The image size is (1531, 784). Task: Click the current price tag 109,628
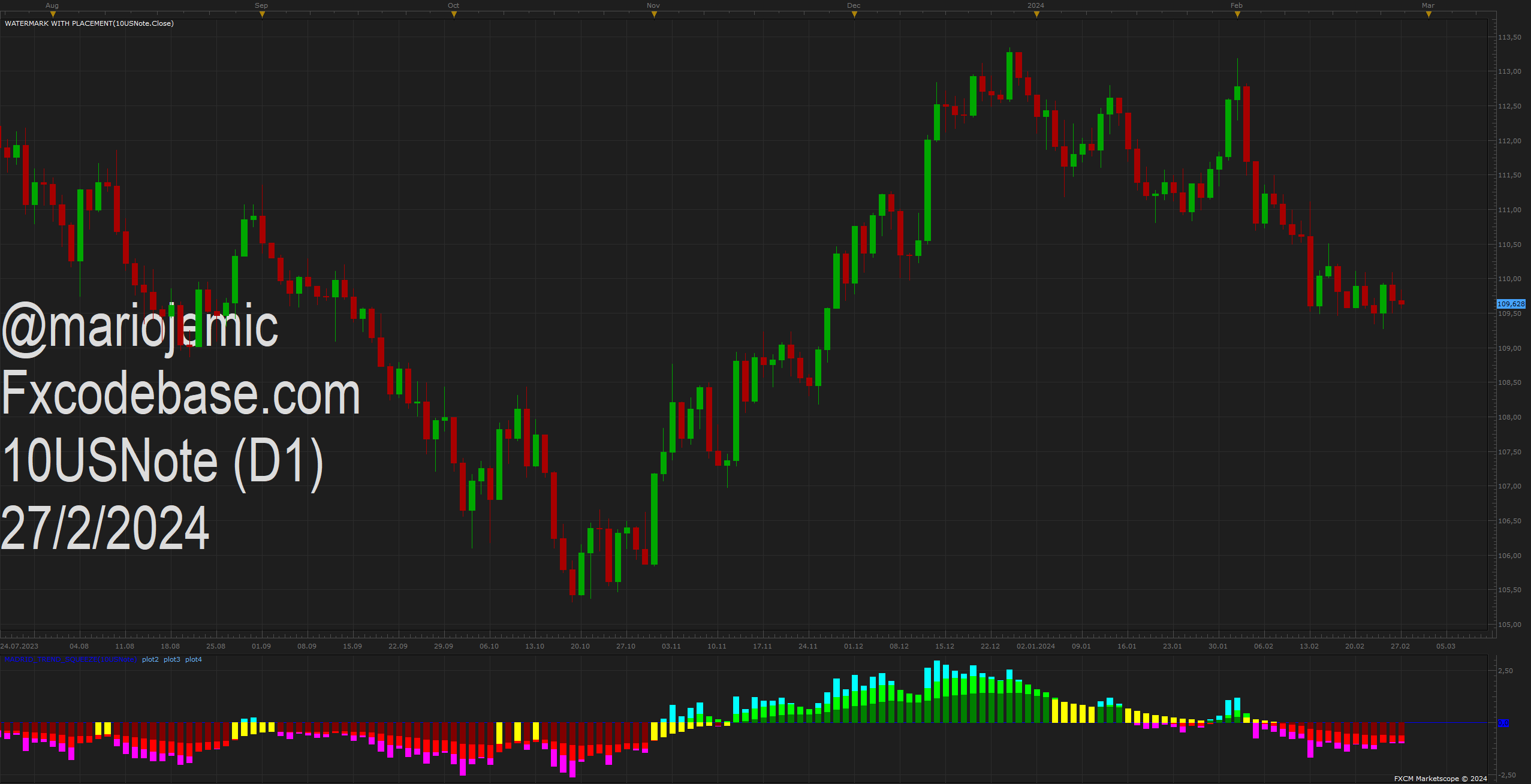coord(1511,304)
